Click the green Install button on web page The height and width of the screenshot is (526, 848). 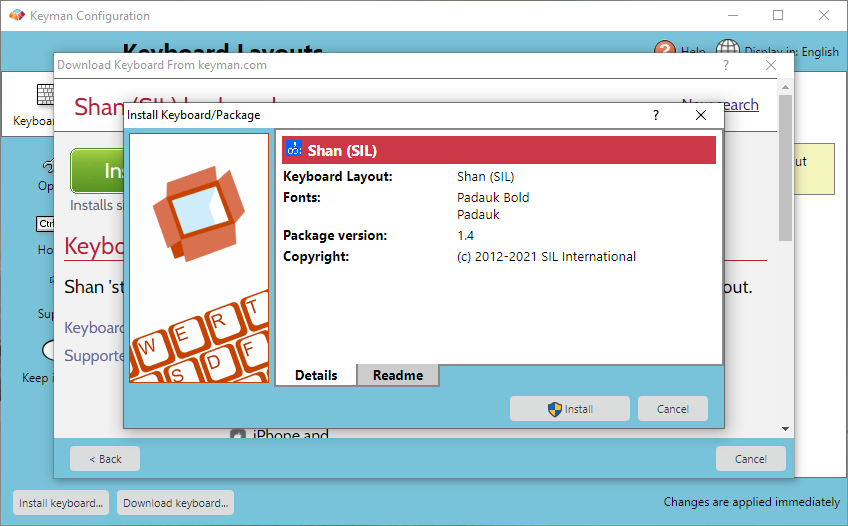click(x=97, y=171)
